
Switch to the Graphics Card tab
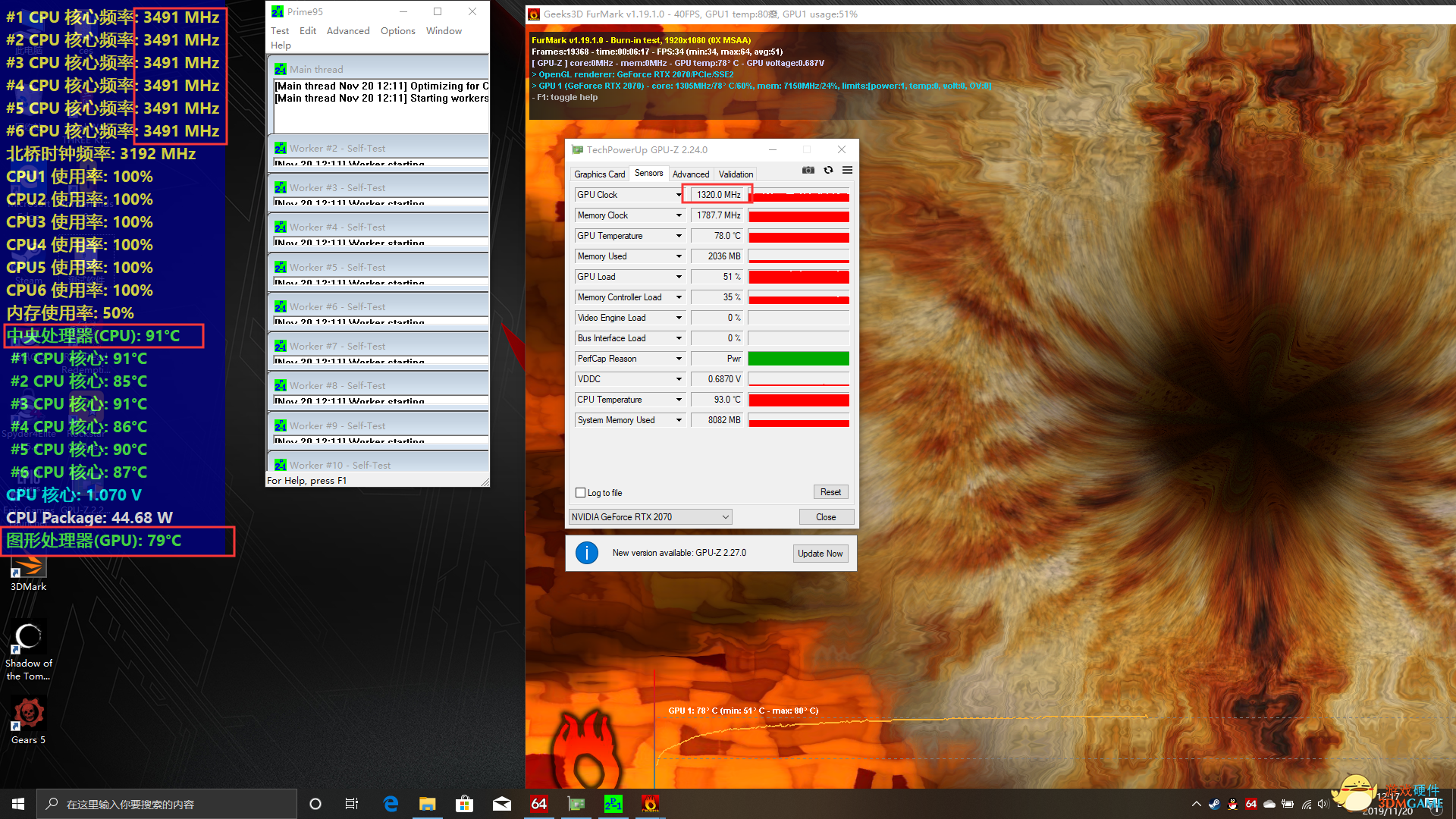(x=599, y=174)
